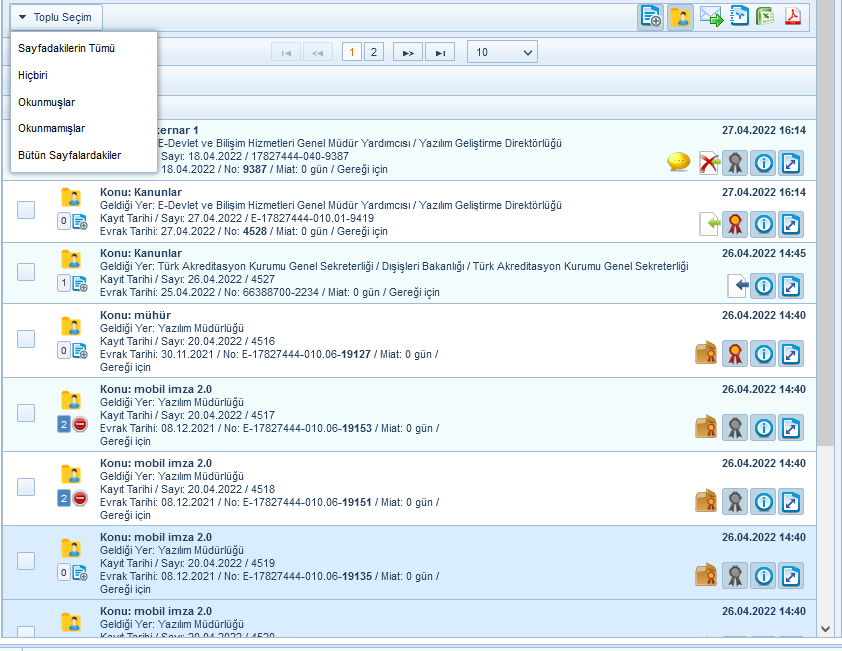Screen dimensions: 842x651
Task: Open info icon for the mühür document
Action: tap(764, 353)
